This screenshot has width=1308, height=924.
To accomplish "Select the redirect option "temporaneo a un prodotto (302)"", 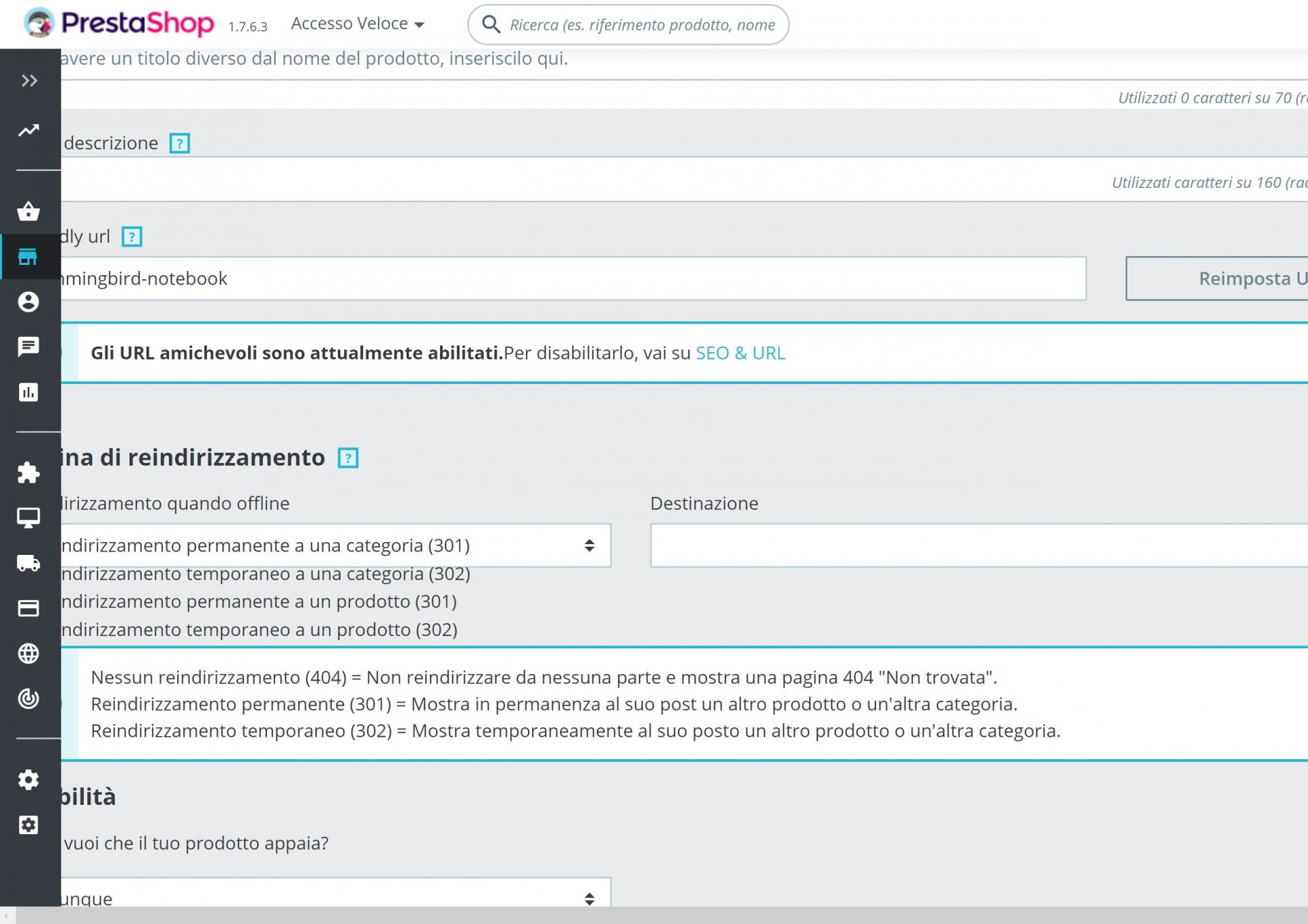I will [259, 630].
